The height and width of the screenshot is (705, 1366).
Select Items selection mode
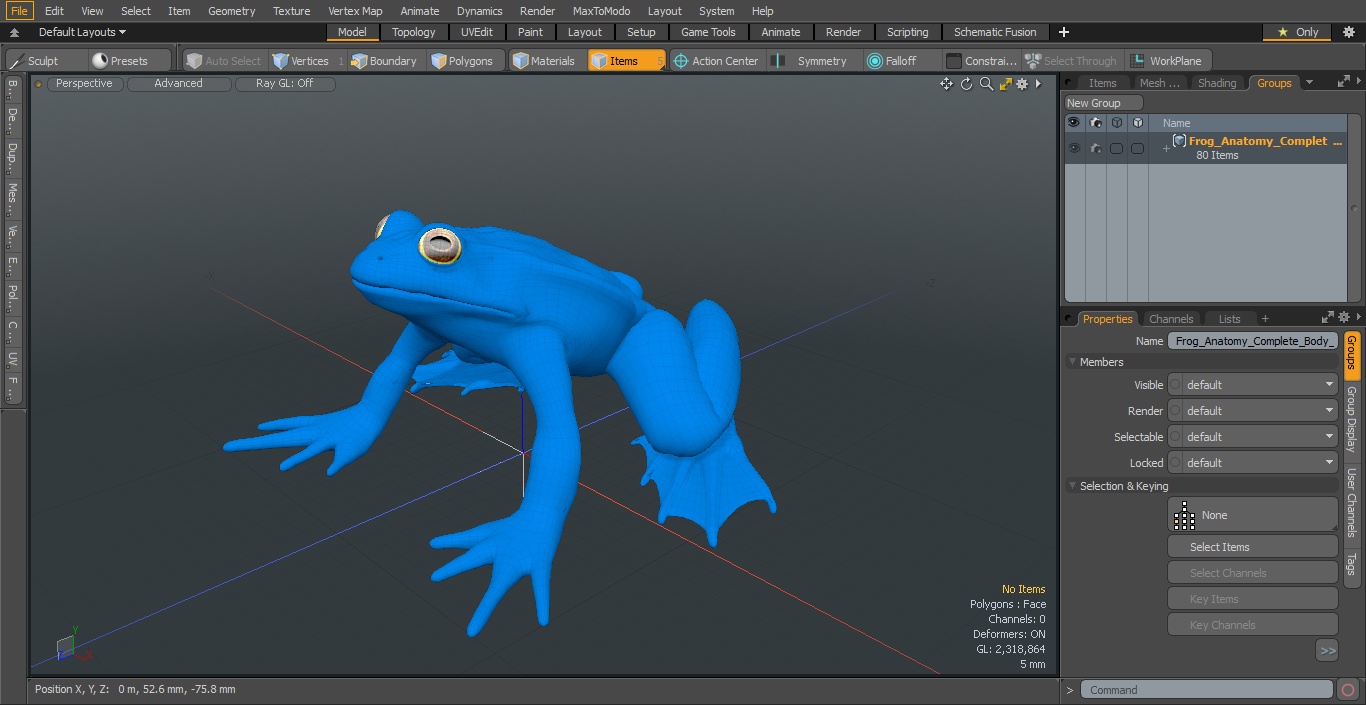click(626, 61)
